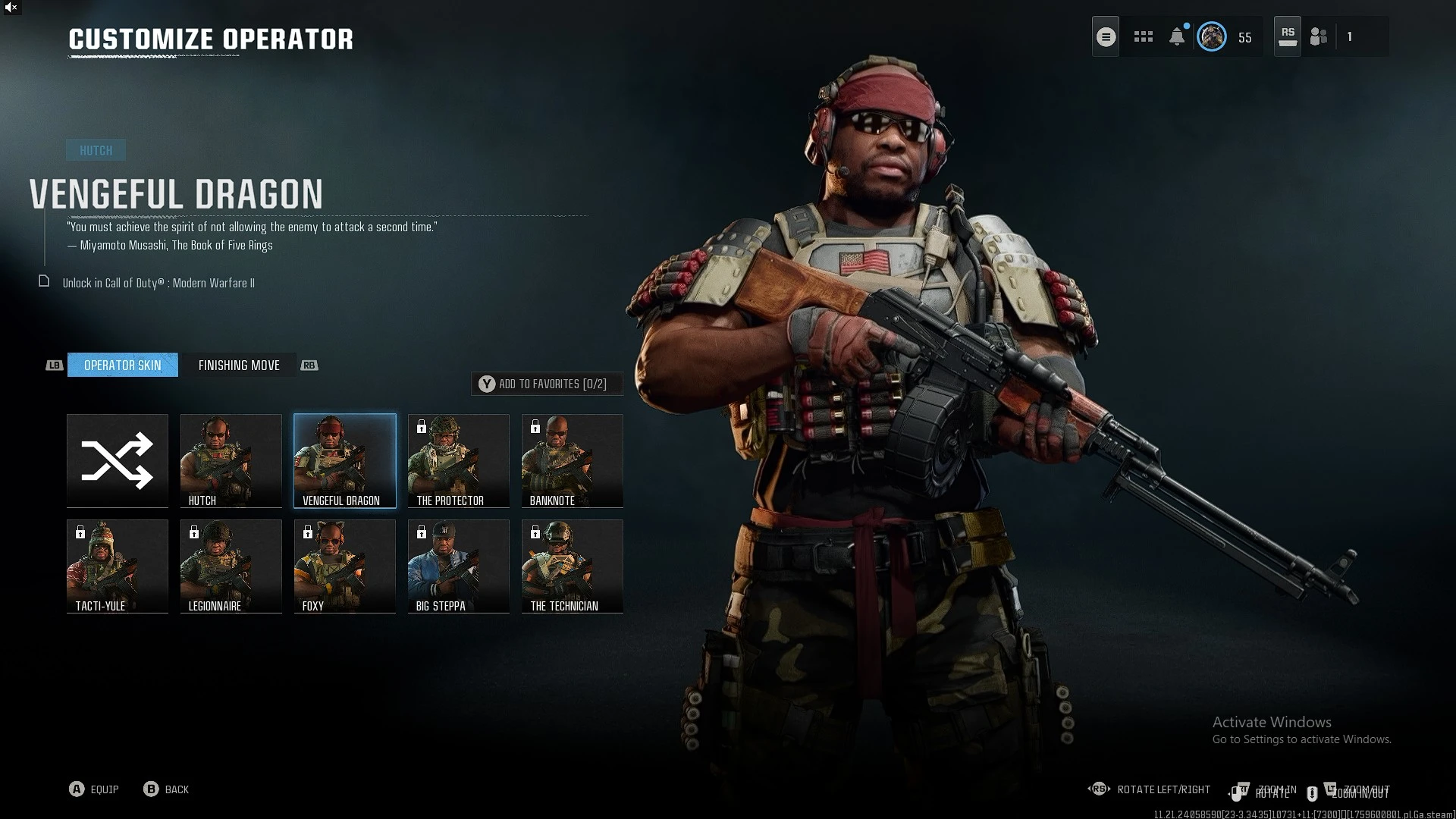Click the player profile avatar

(x=1211, y=36)
